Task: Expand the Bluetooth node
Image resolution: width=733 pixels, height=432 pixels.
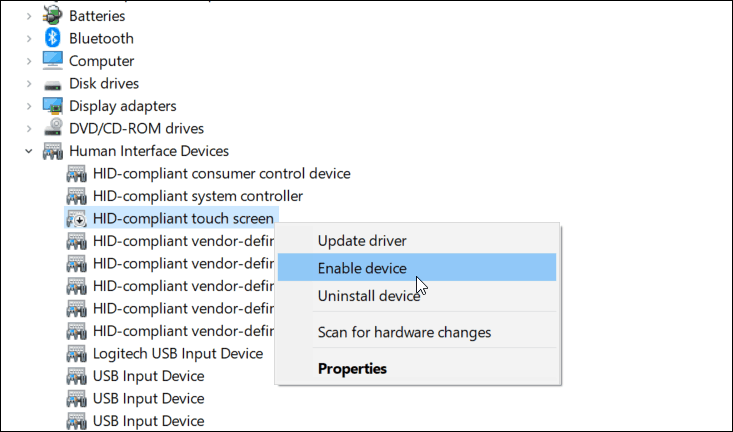Action: tap(29, 38)
